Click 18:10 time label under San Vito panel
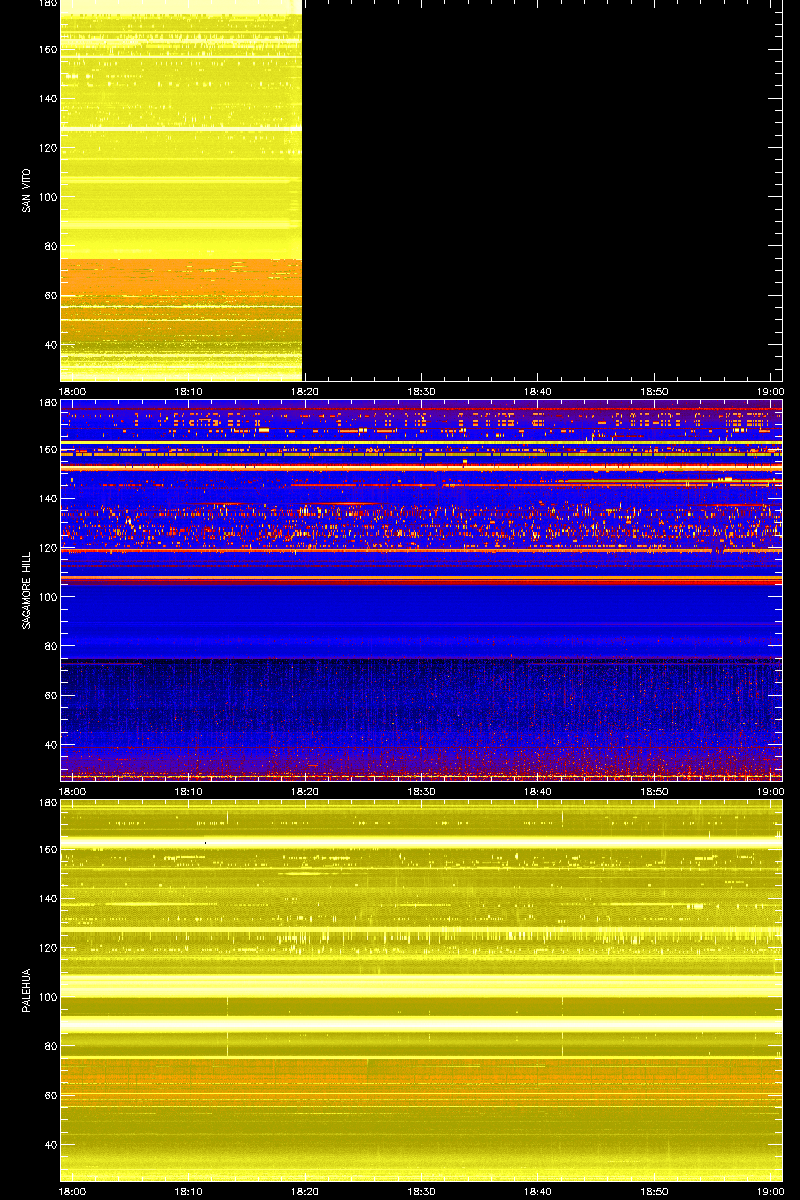This screenshot has width=800, height=1200. pos(189,391)
